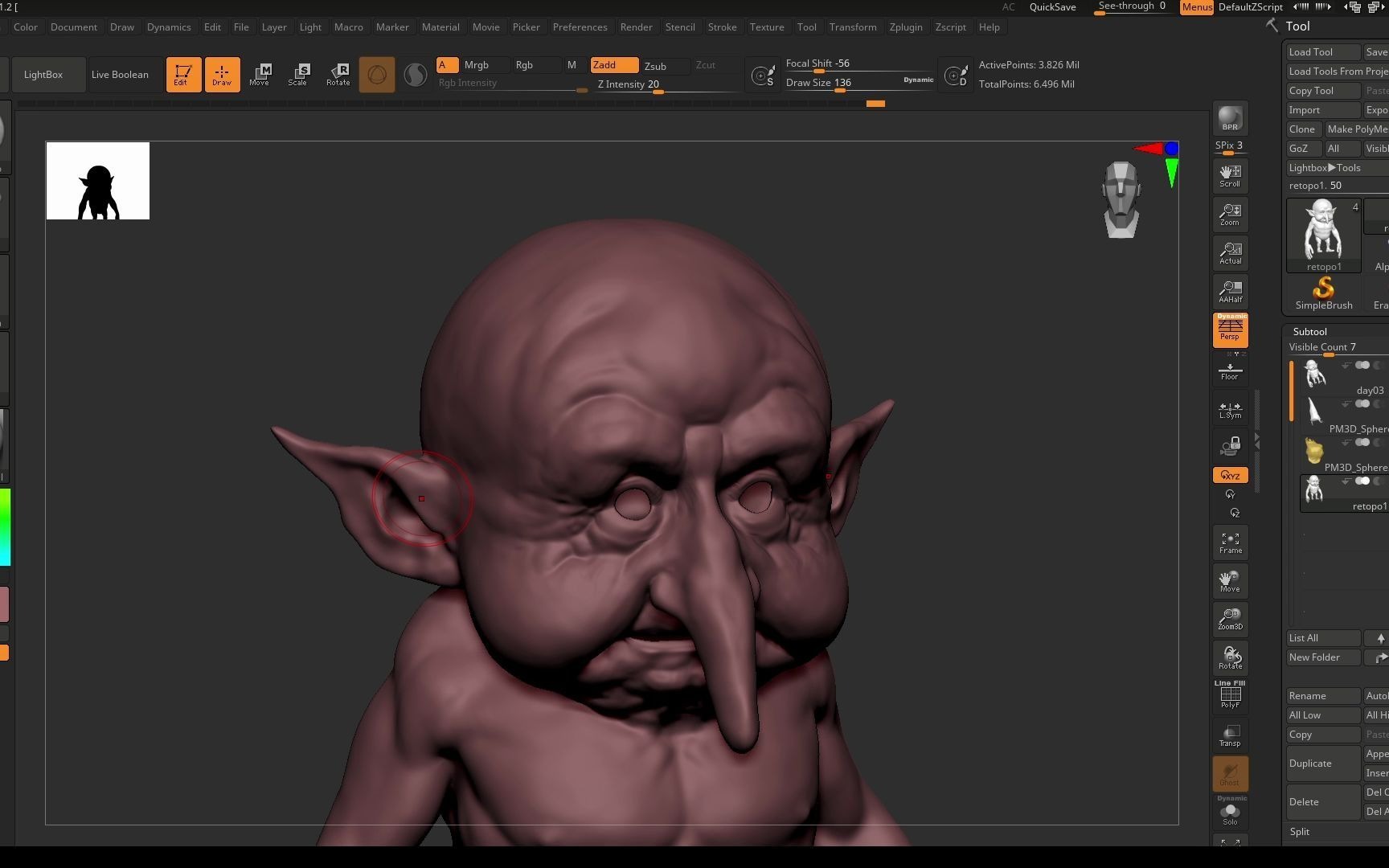Image resolution: width=1389 pixels, height=868 pixels.
Task: Click the Solo mode icon
Action: [x=1230, y=812]
